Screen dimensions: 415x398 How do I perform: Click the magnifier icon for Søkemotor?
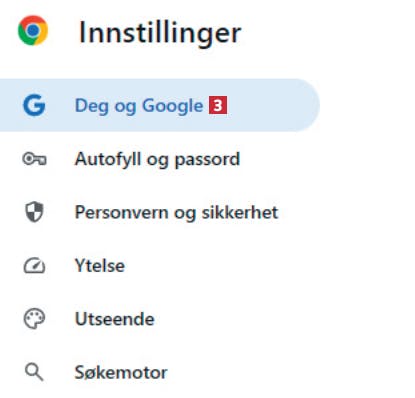(34, 372)
